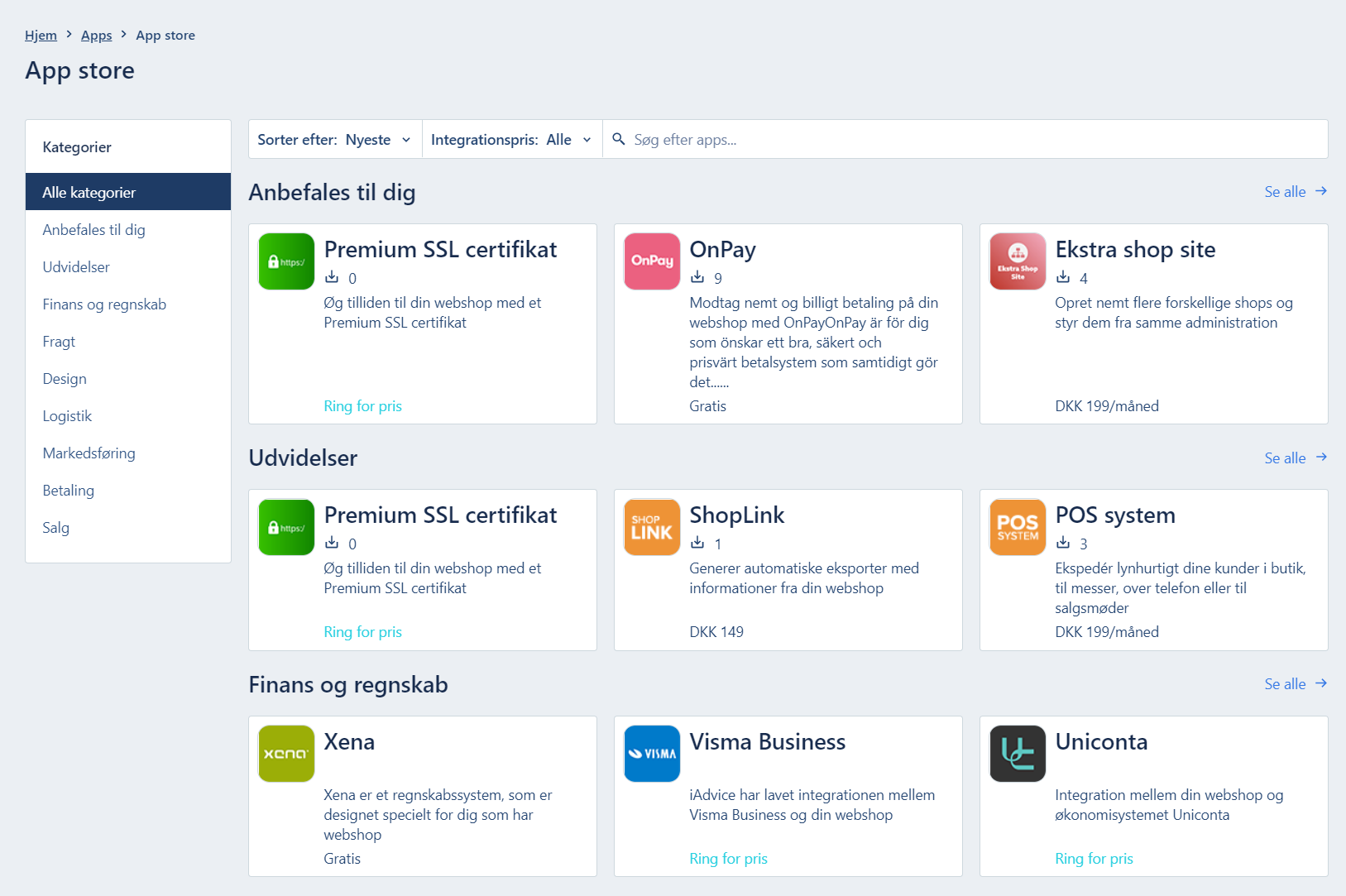Click the Xena app logo
This screenshot has width=1346, height=896.
pos(286,754)
